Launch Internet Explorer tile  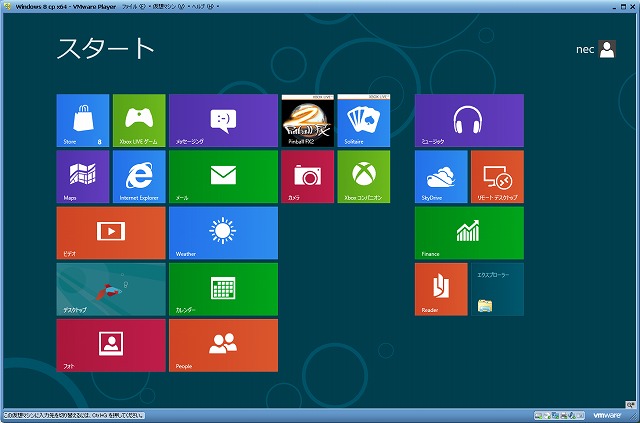coord(139,177)
